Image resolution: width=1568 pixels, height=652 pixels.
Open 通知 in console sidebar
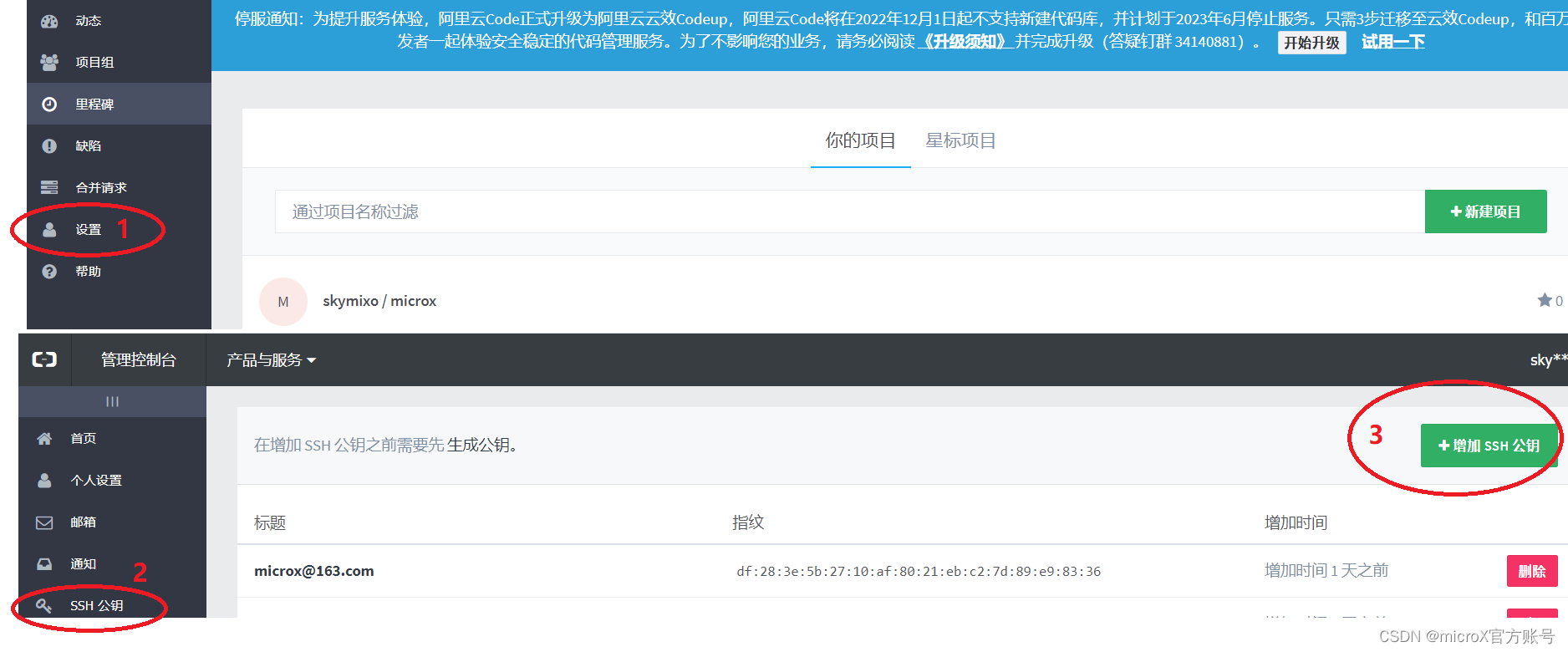pos(83,563)
